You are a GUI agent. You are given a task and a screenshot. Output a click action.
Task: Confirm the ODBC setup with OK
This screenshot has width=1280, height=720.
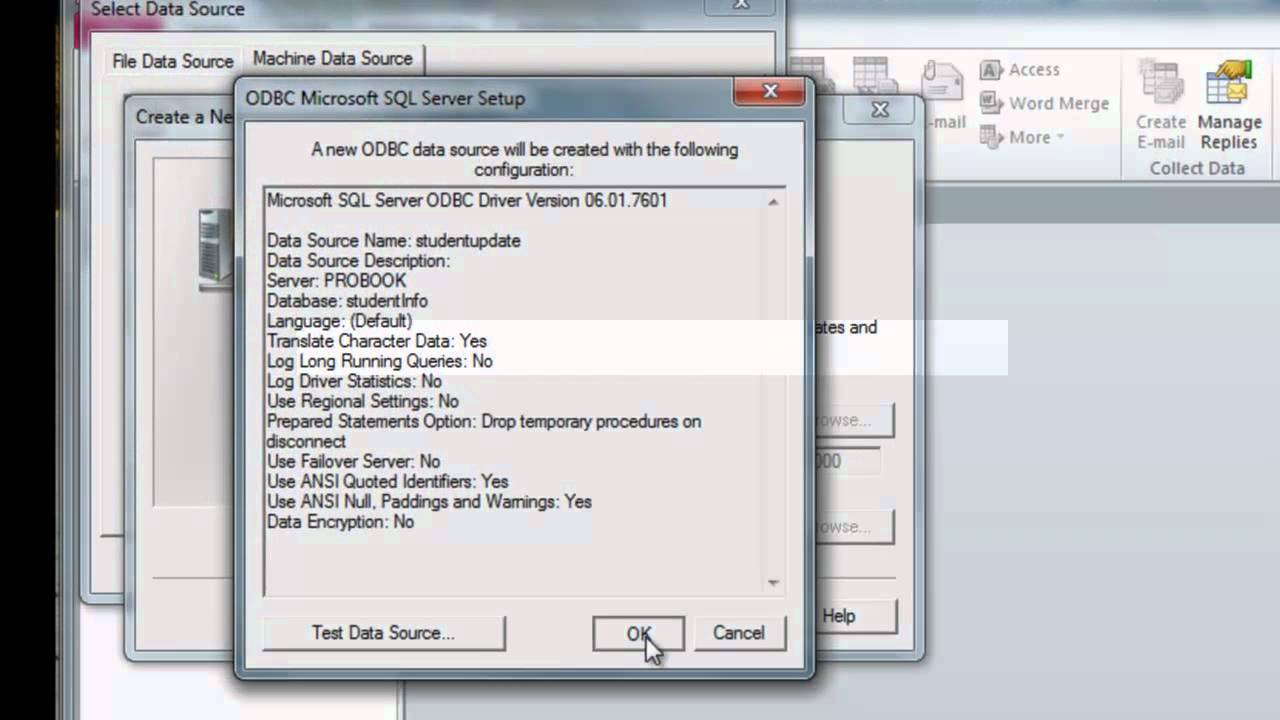[638, 633]
